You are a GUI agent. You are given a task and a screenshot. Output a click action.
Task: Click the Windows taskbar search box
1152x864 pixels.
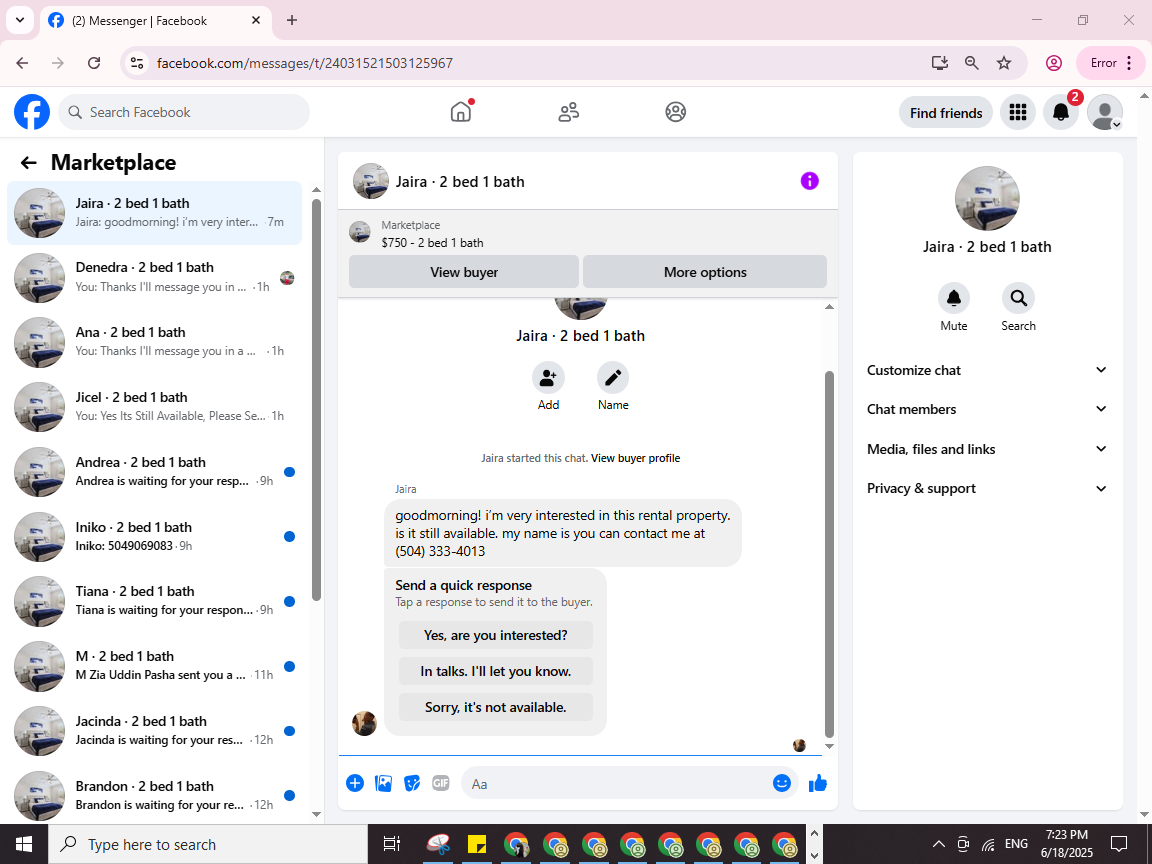(208, 844)
